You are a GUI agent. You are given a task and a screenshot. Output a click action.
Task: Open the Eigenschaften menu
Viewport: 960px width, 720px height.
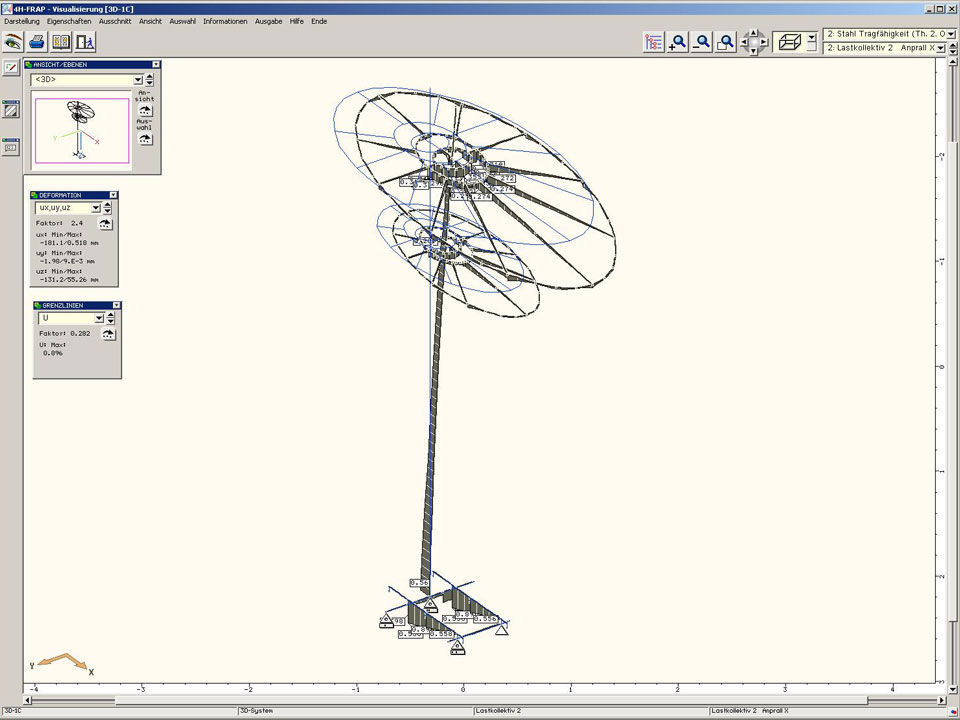pyautogui.click(x=69, y=21)
